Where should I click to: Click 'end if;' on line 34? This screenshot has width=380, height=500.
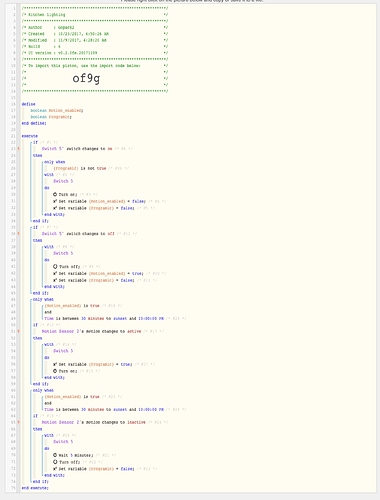point(41,221)
